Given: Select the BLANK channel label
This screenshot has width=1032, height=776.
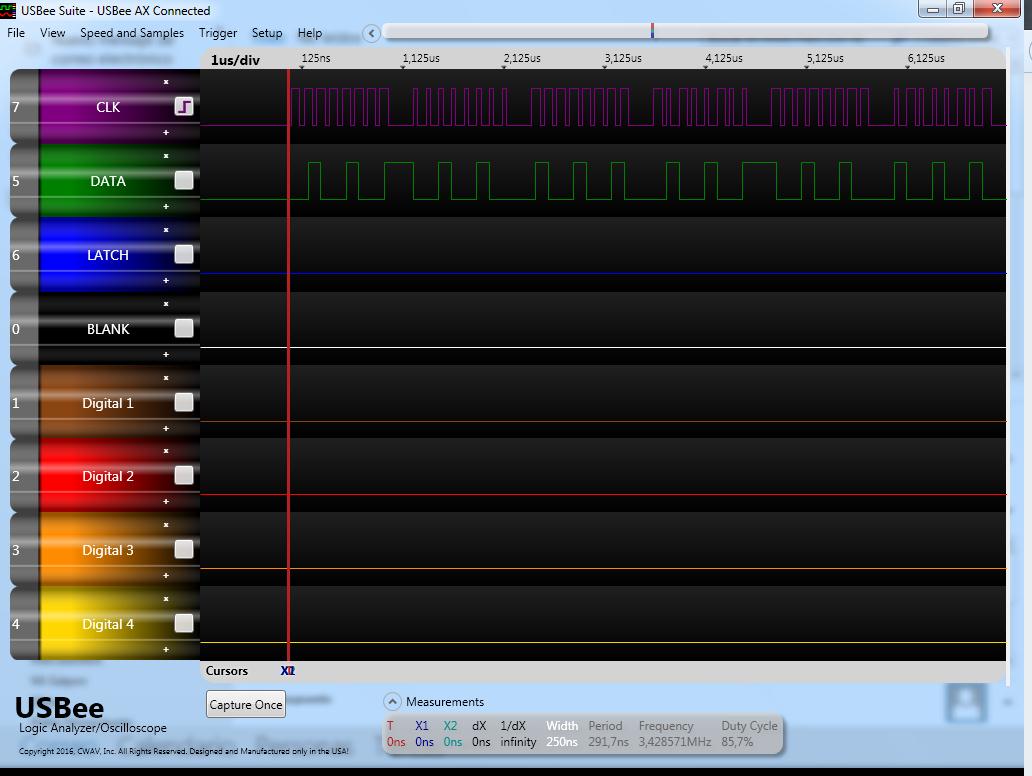Looking at the screenshot, I should pos(108,329).
